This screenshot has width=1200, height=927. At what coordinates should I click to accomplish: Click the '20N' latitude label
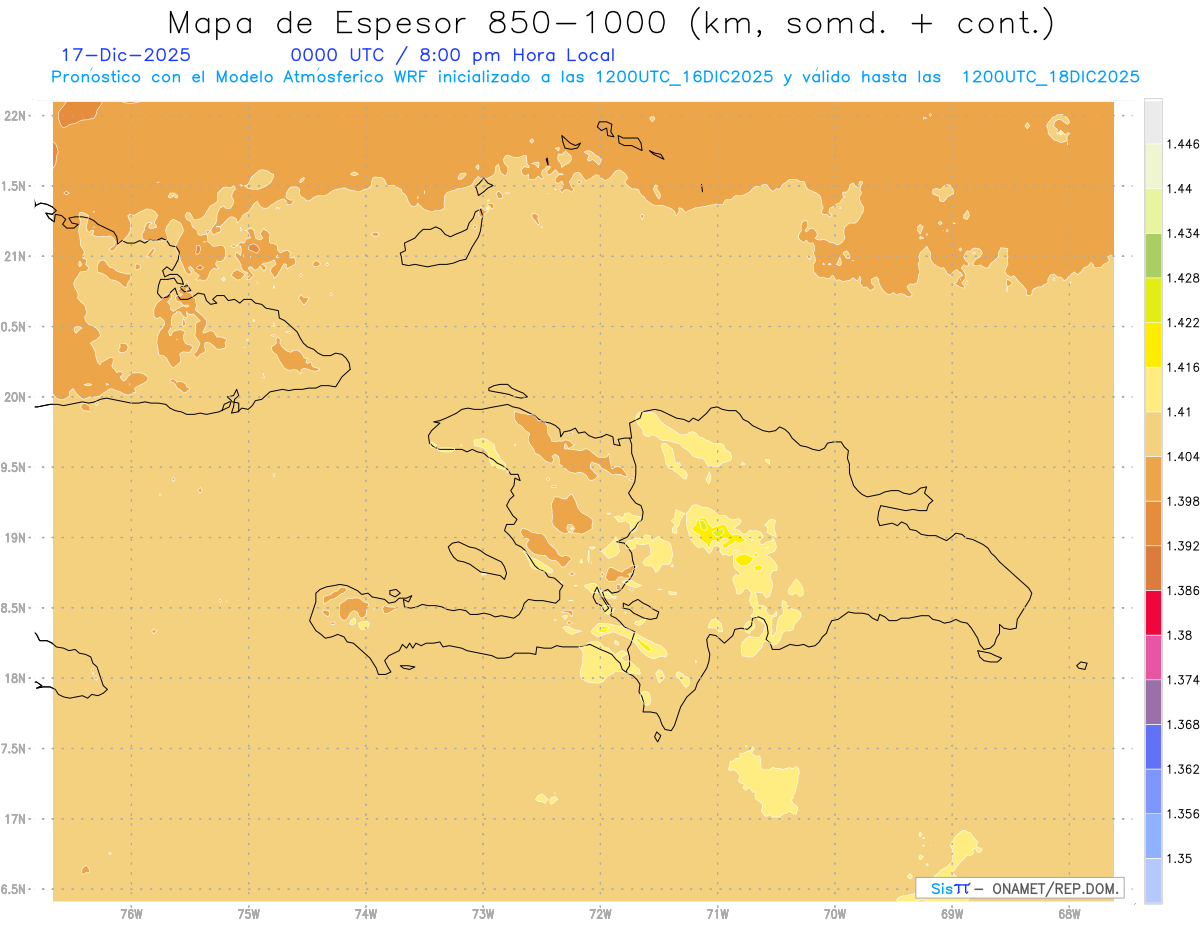15,397
